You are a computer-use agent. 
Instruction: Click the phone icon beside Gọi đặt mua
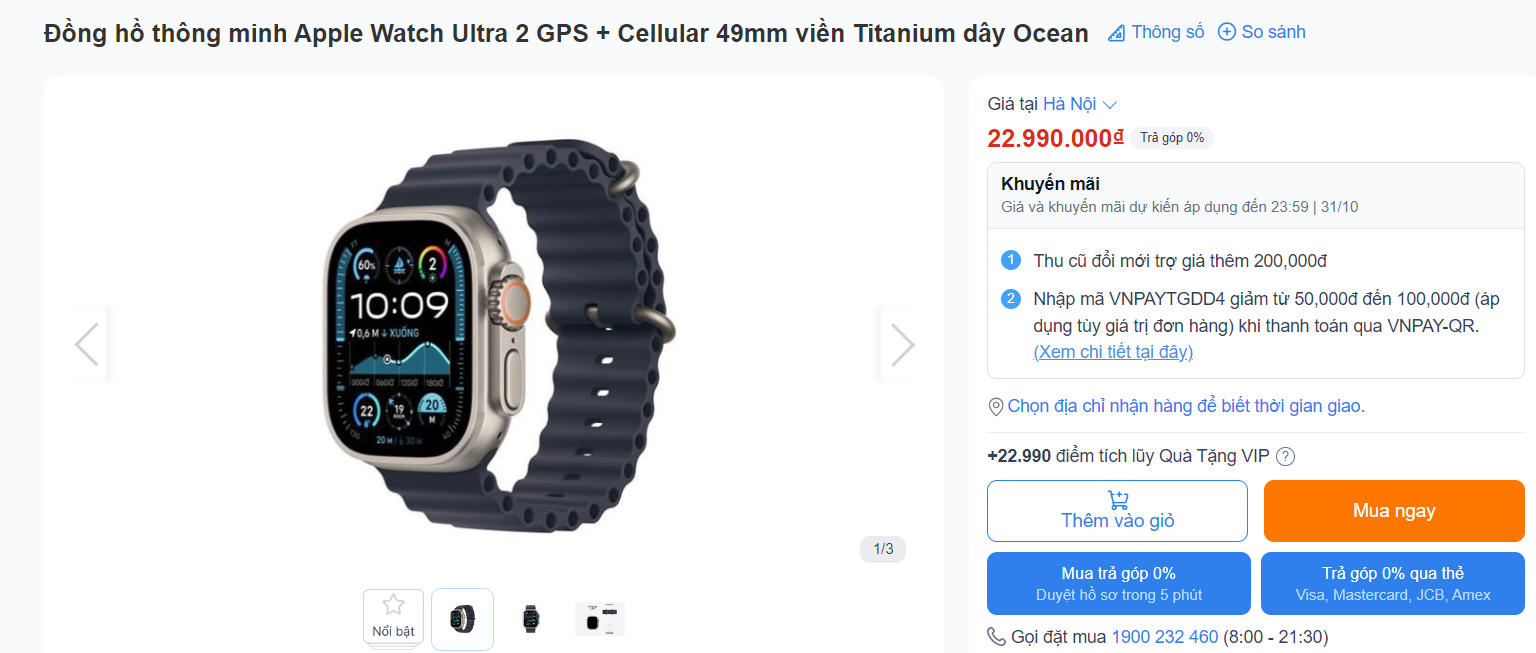[x=996, y=637]
